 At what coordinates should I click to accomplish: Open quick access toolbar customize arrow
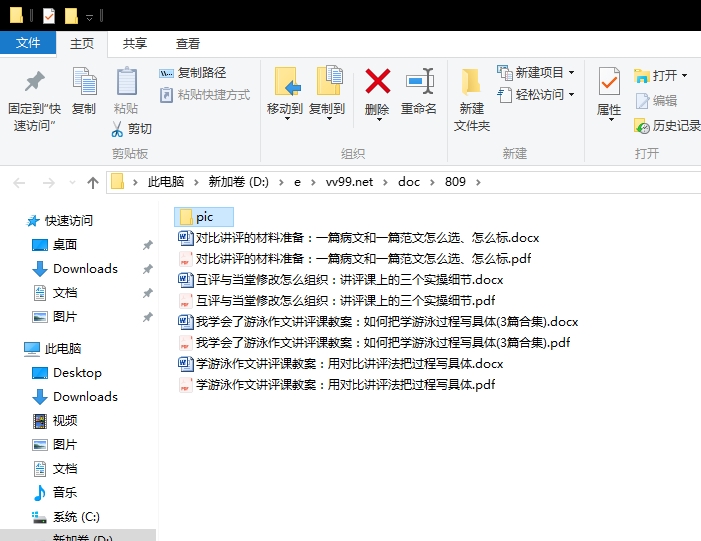coord(89,17)
